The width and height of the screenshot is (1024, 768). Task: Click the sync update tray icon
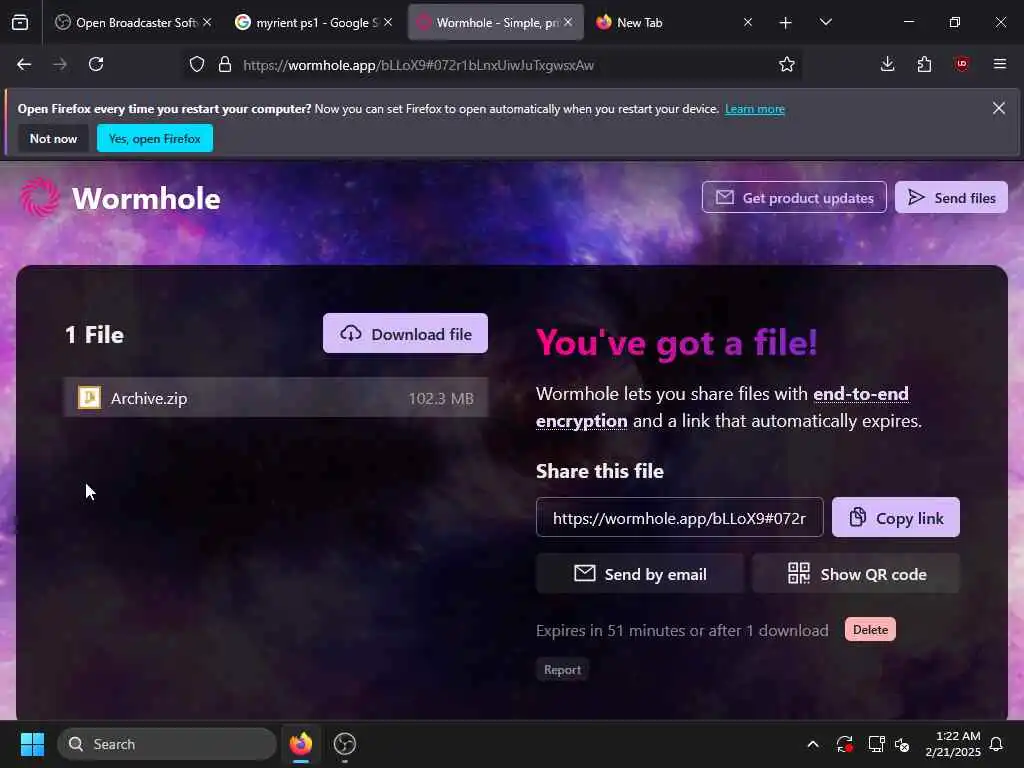(x=844, y=744)
